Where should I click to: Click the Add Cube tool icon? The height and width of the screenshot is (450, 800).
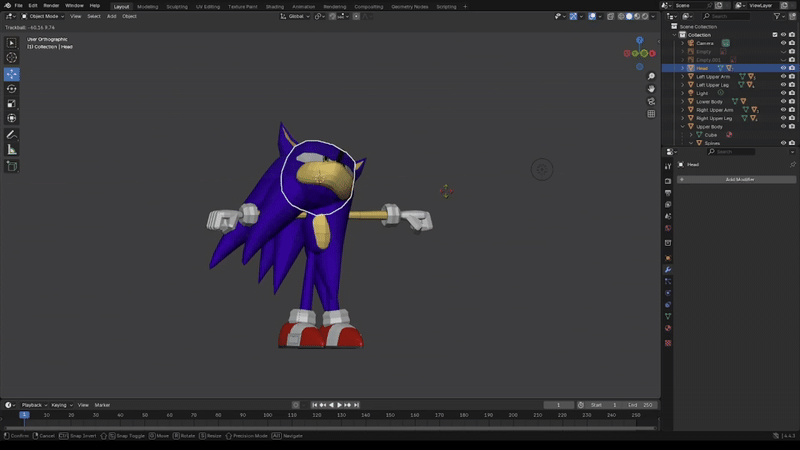click(x=12, y=166)
